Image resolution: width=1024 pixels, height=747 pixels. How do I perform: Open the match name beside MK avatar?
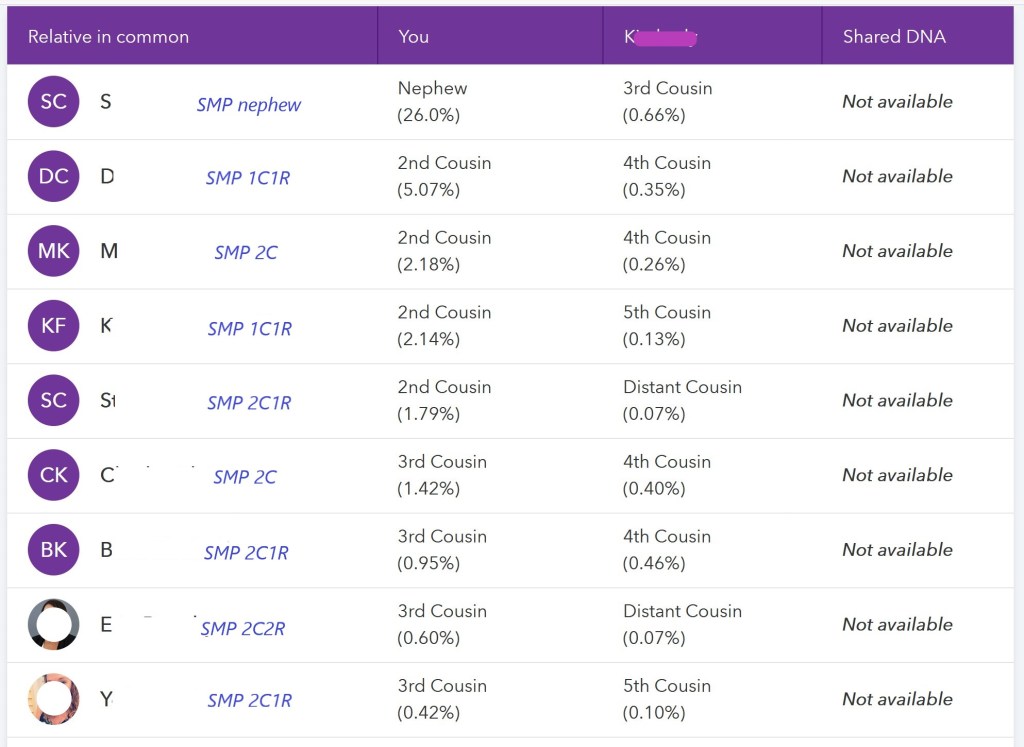click(109, 251)
